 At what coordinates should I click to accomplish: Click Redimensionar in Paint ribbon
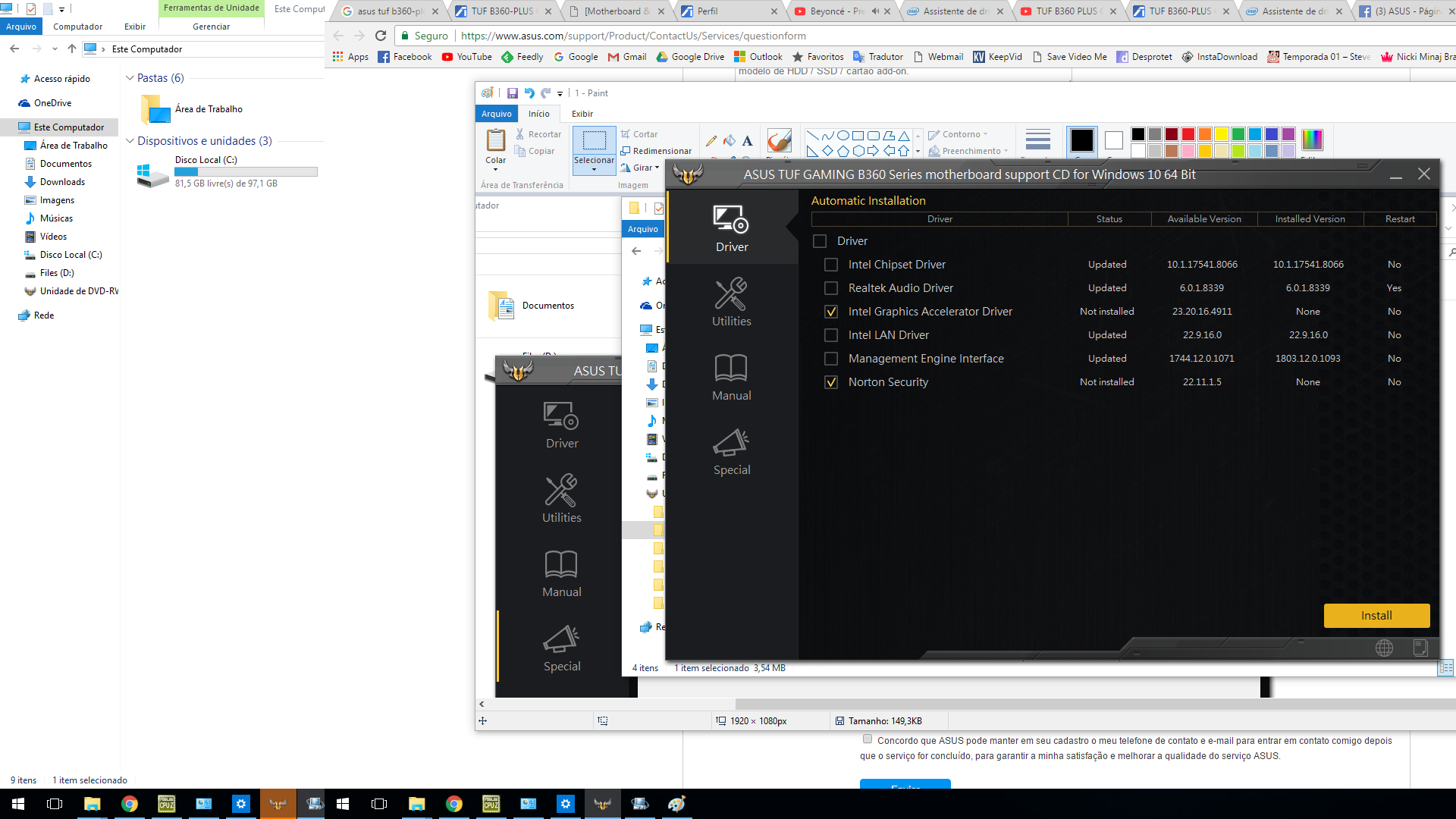[x=656, y=151]
